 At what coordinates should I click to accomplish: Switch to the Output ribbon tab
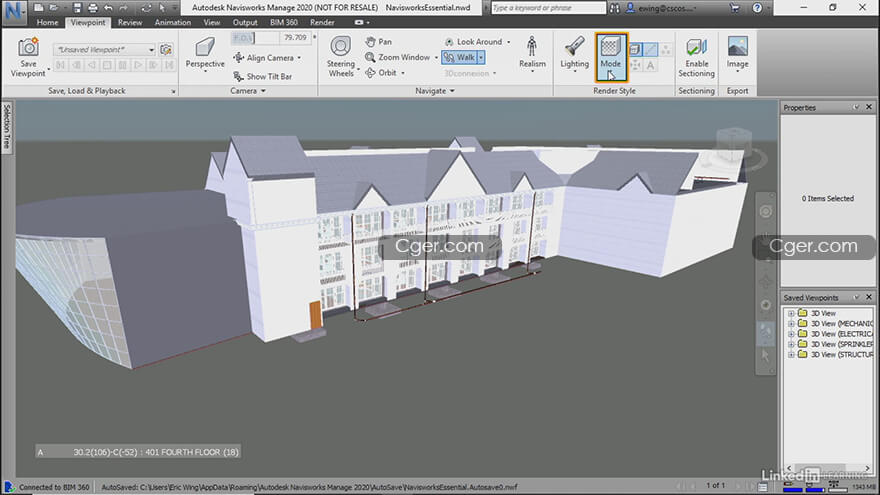coord(245,22)
